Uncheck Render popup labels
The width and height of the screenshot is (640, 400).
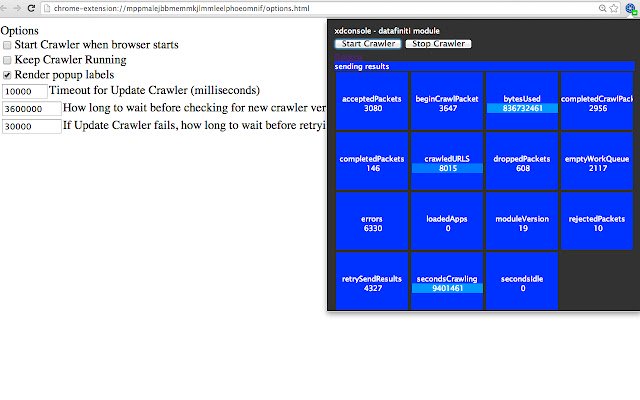tap(7, 75)
